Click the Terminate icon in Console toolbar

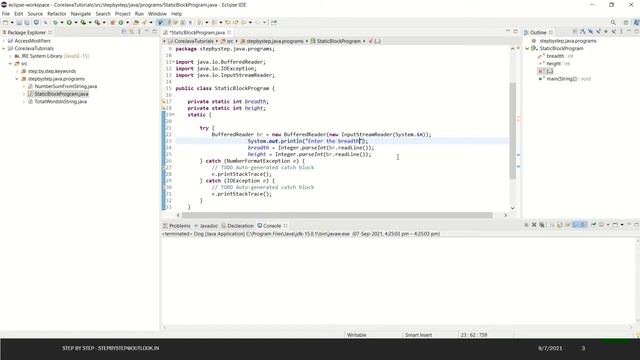tap(526, 225)
